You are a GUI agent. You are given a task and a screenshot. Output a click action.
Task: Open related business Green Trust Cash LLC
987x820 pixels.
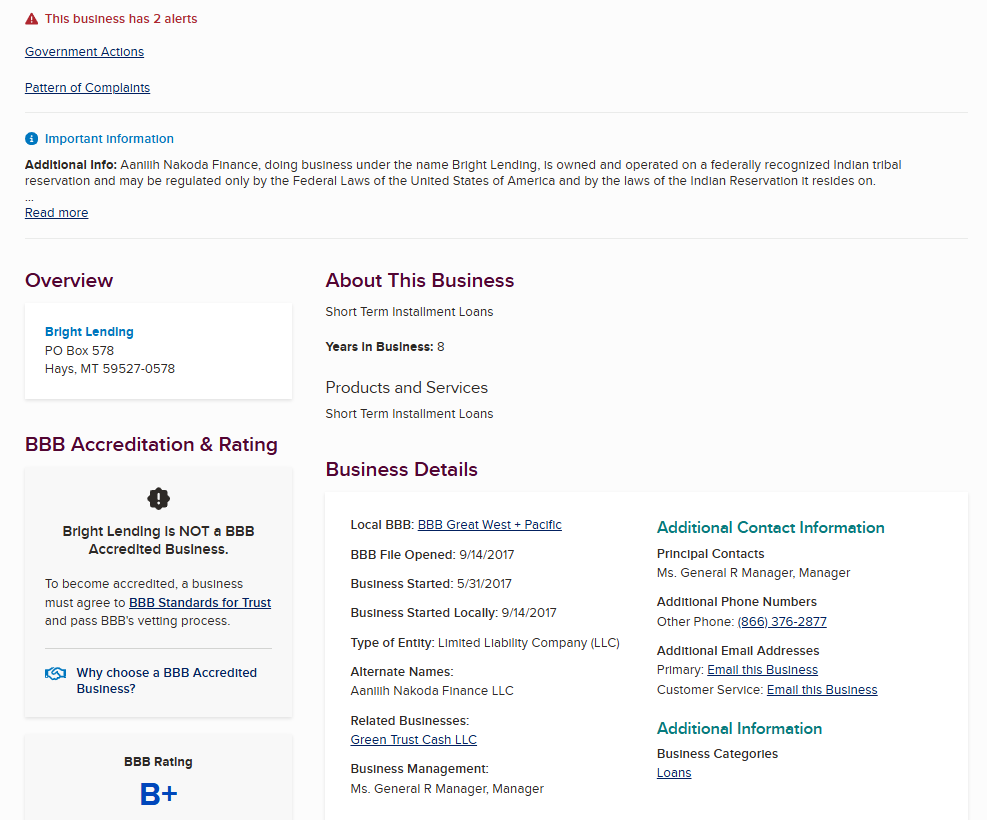pos(414,739)
